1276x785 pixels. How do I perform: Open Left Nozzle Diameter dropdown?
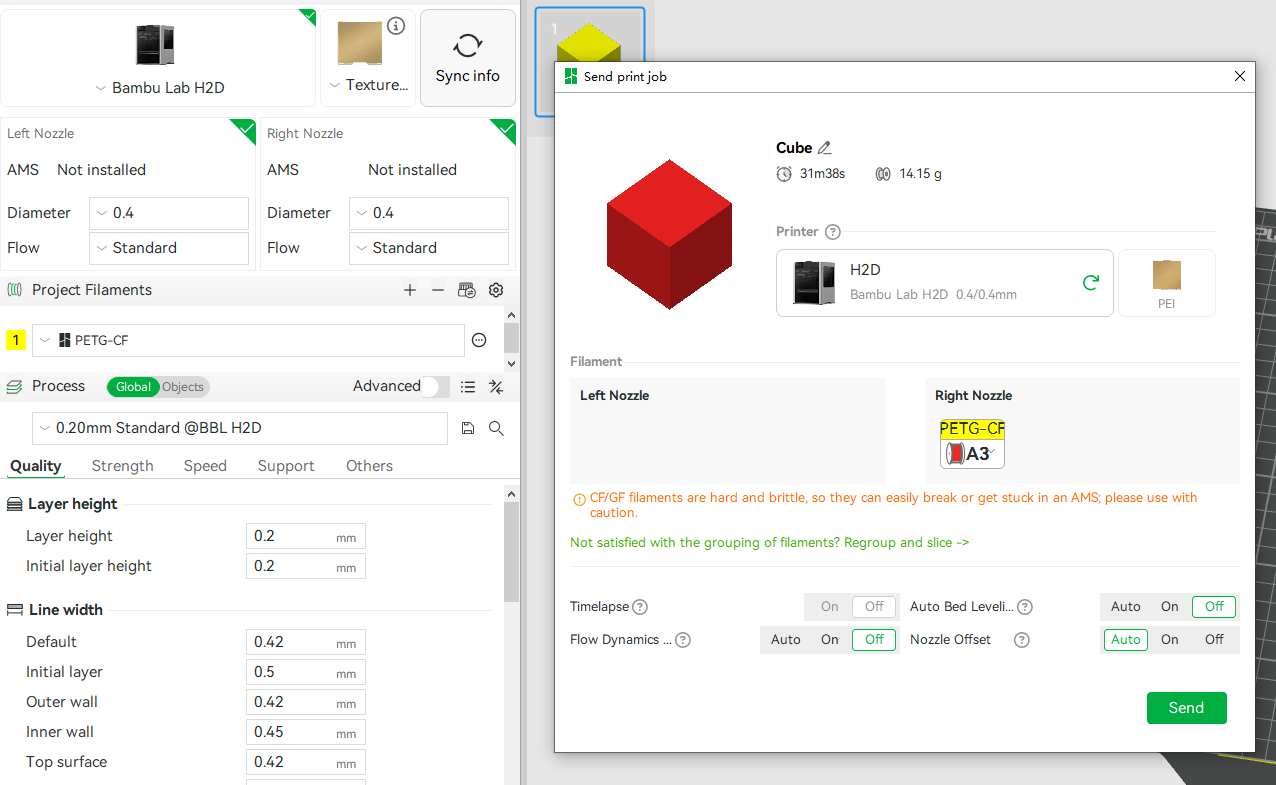169,213
